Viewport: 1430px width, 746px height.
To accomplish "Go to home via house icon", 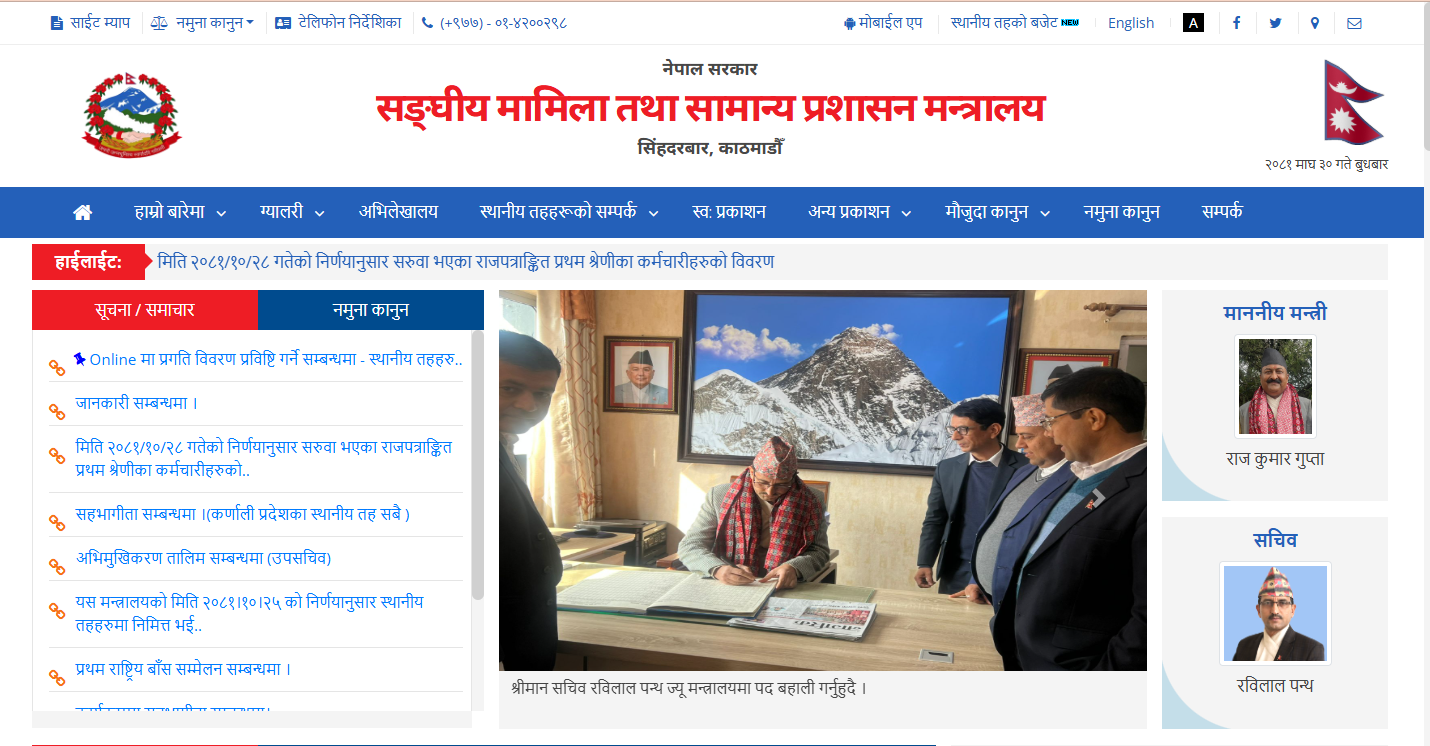I will [83, 212].
